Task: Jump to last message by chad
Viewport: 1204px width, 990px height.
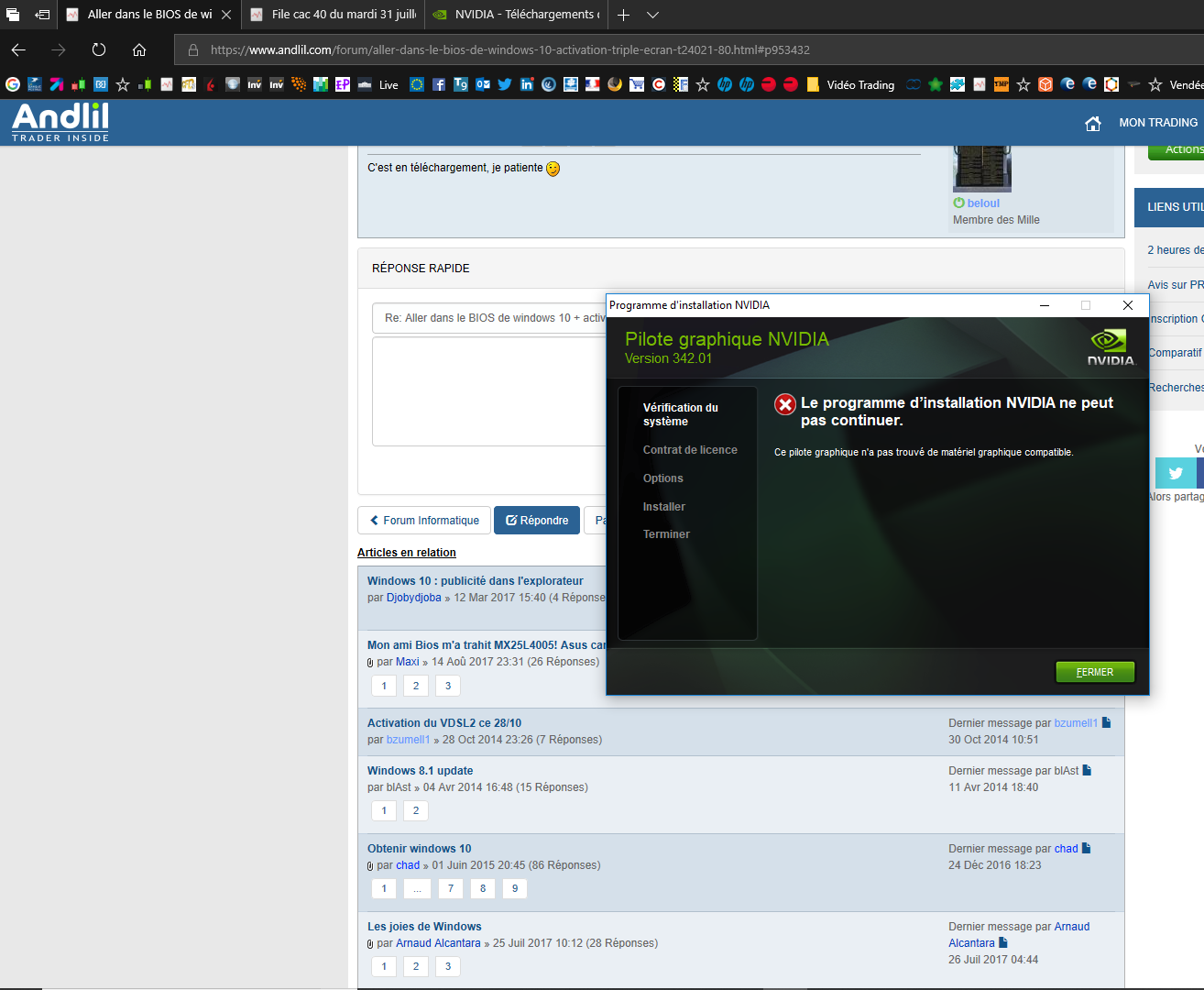Action: tap(1086, 848)
